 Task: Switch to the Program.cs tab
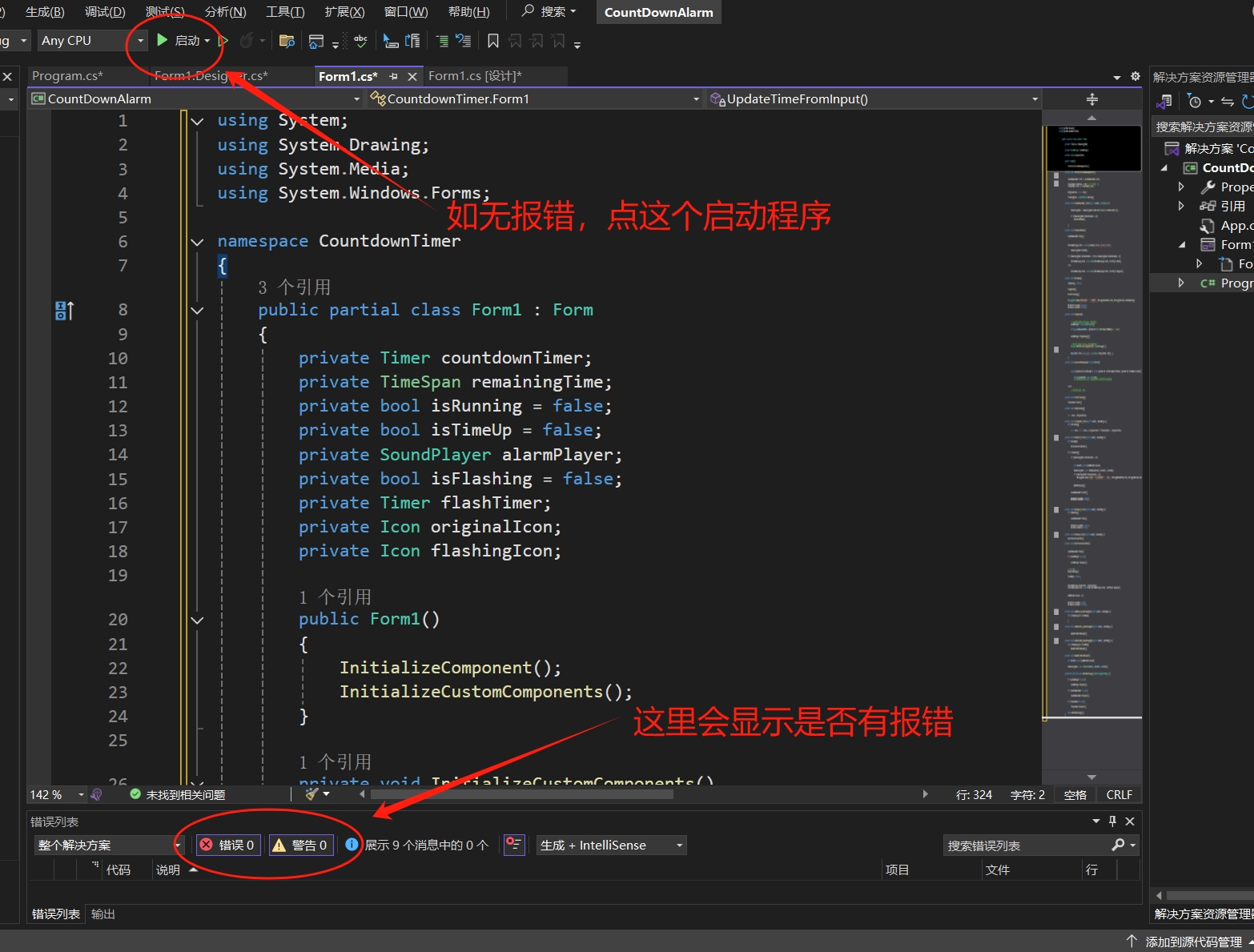point(67,76)
